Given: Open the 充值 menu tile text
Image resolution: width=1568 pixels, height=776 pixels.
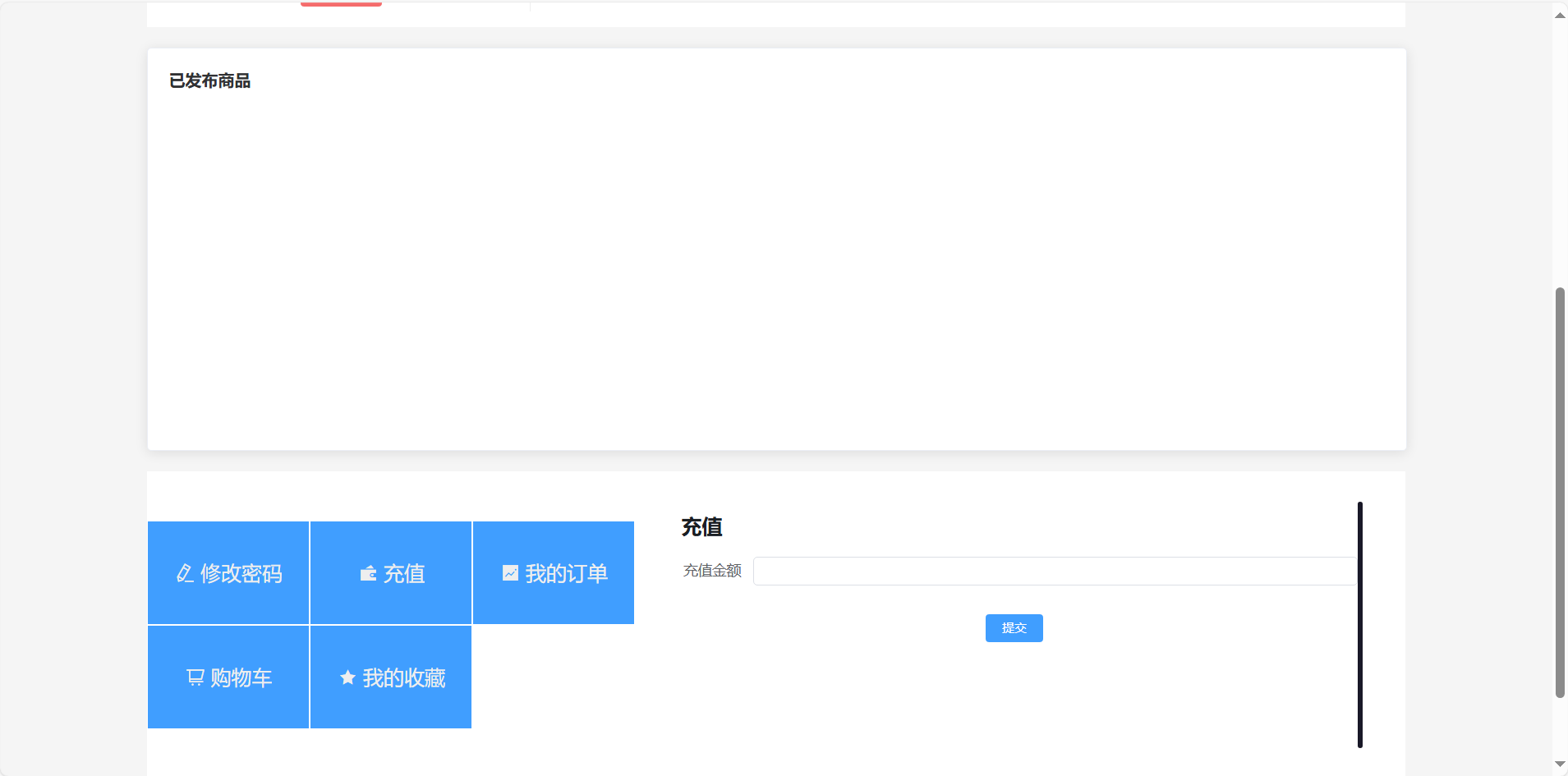Looking at the screenshot, I should click(404, 573).
